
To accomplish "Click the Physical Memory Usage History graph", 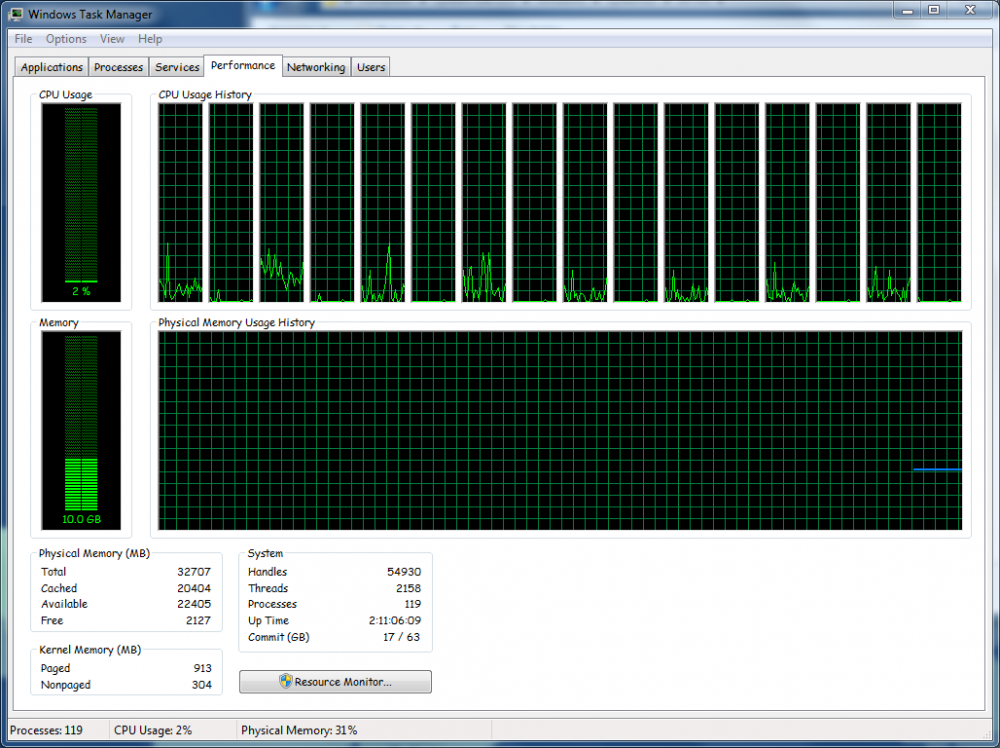I will (560, 431).
